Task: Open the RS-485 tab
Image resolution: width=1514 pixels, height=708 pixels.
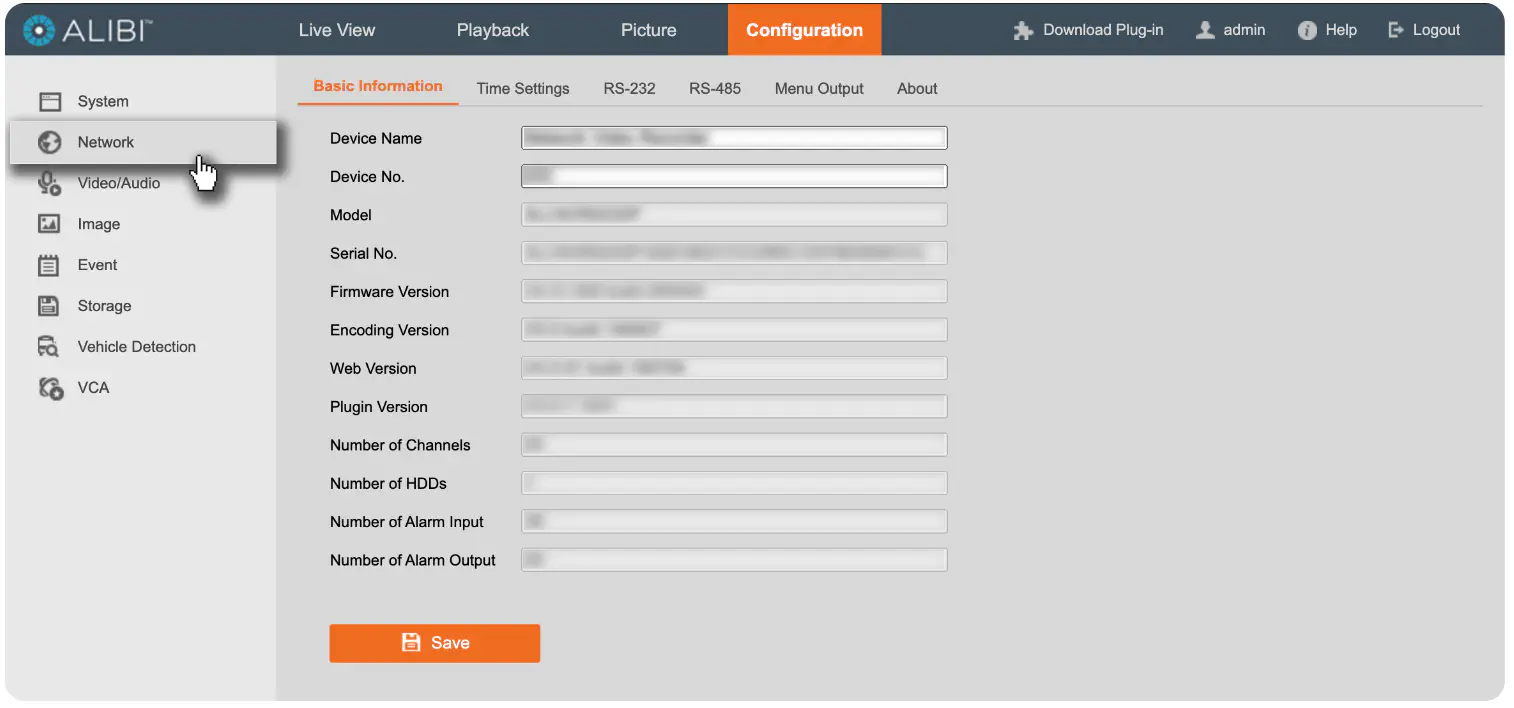Action: [715, 88]
